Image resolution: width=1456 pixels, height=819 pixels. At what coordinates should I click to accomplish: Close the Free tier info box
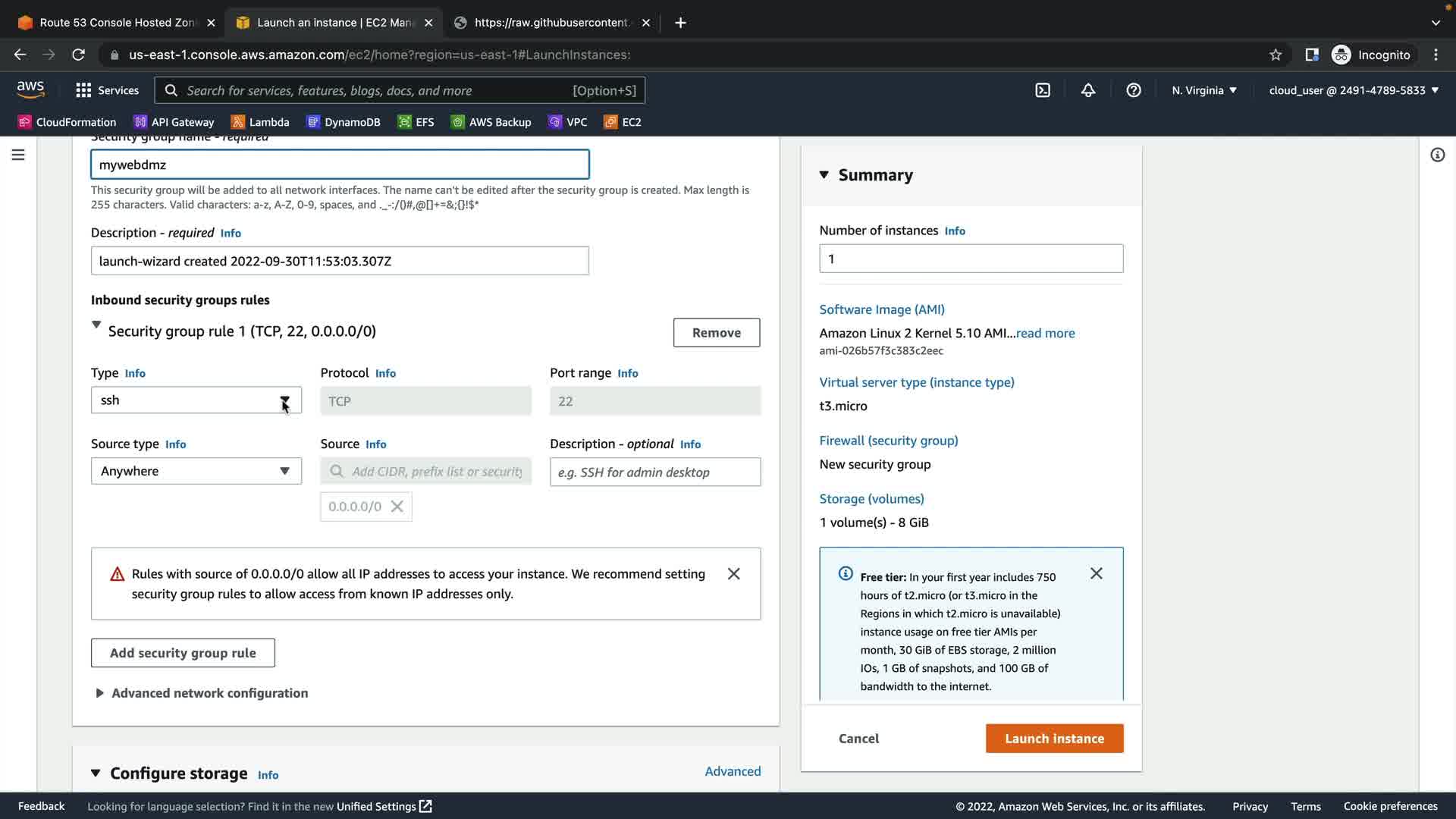tap(1096, 573)
